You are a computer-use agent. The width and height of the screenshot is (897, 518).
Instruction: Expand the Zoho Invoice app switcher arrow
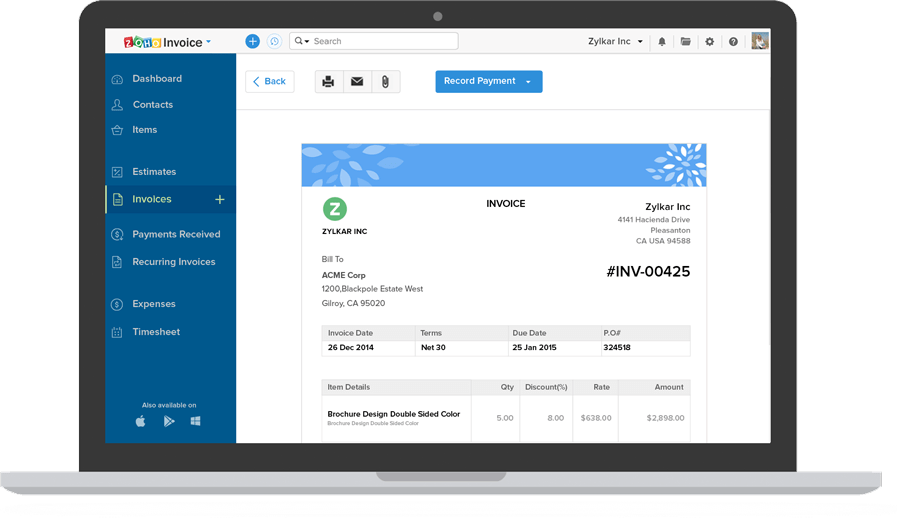(x=208, y=42)
